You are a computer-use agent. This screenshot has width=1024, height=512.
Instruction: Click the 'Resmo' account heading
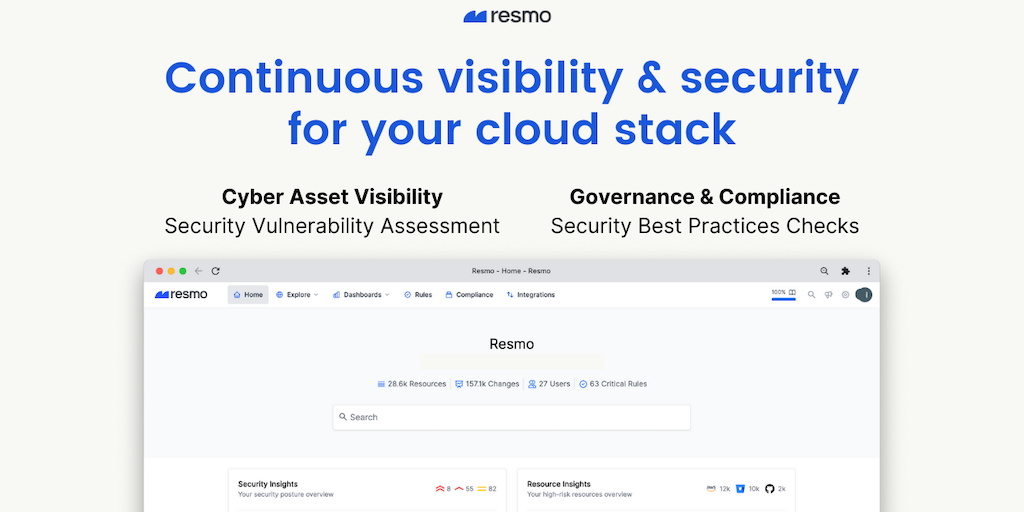coord(511,344)
